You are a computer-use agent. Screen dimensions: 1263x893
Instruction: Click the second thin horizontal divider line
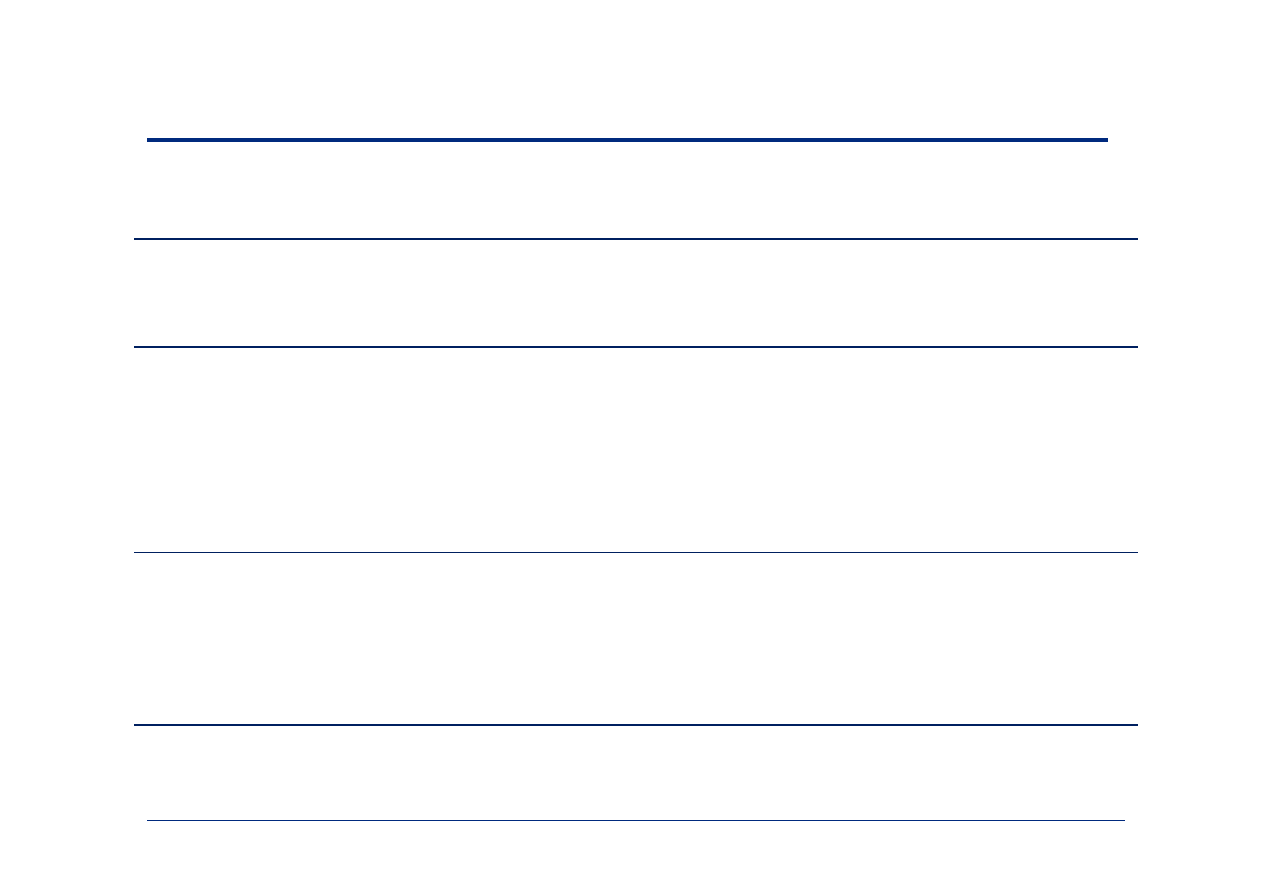pyautogui.click(x=636, y=347)
